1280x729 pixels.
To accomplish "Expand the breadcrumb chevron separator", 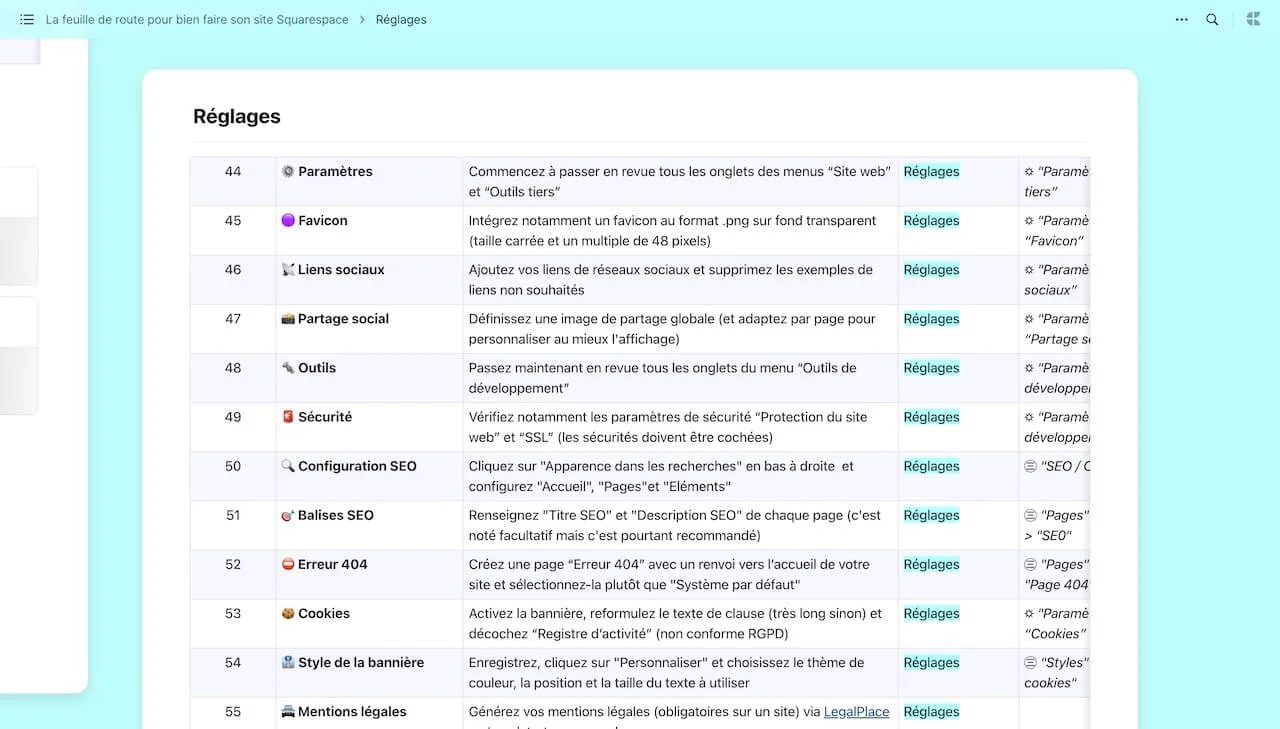I will pos(363,19).
